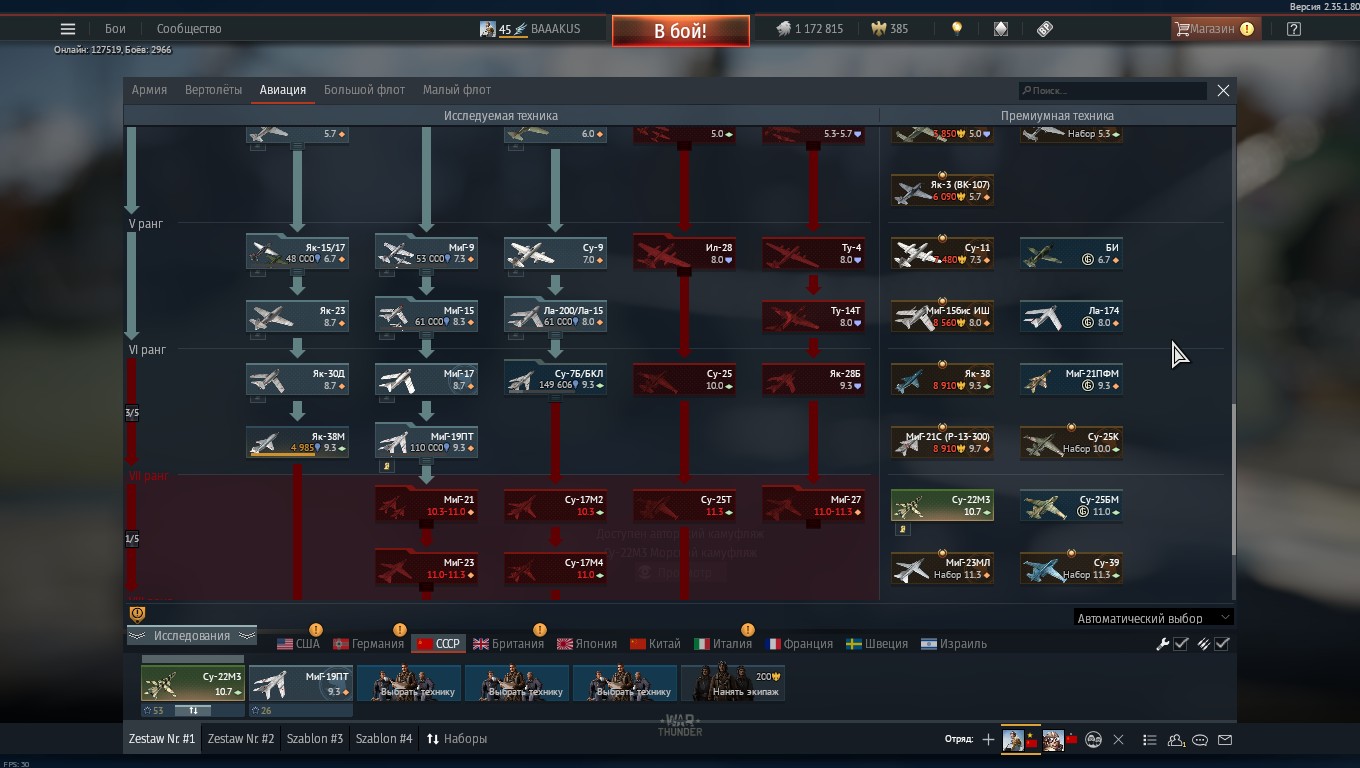Open the Наборы presets button
The height and width of the screenshot is (768, 1360).
457,739
